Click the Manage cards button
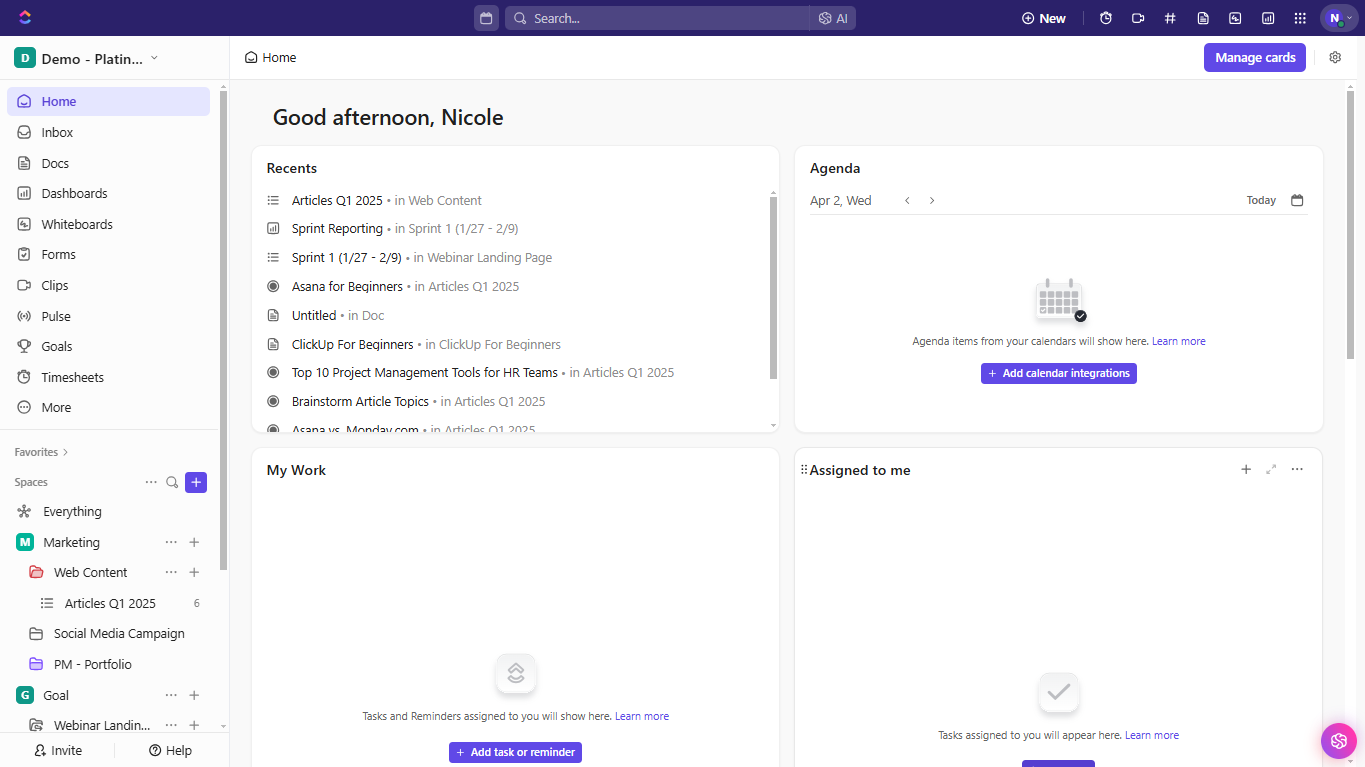This screenshot has height=767, width=1365. coord(1255,58)
